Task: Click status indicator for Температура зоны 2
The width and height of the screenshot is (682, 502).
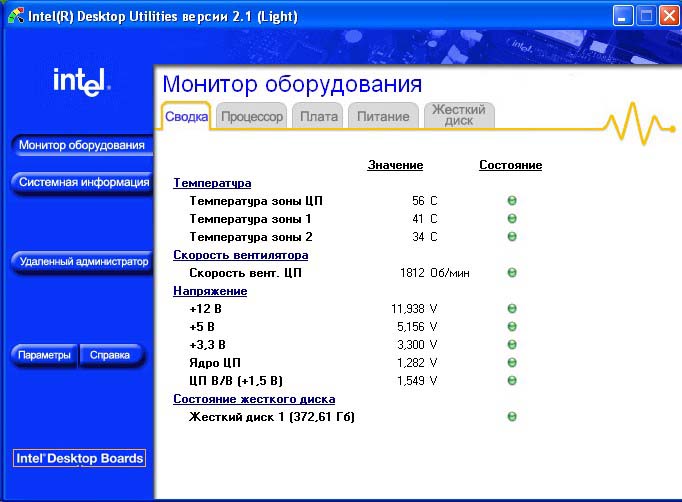Action: point(512,237)
